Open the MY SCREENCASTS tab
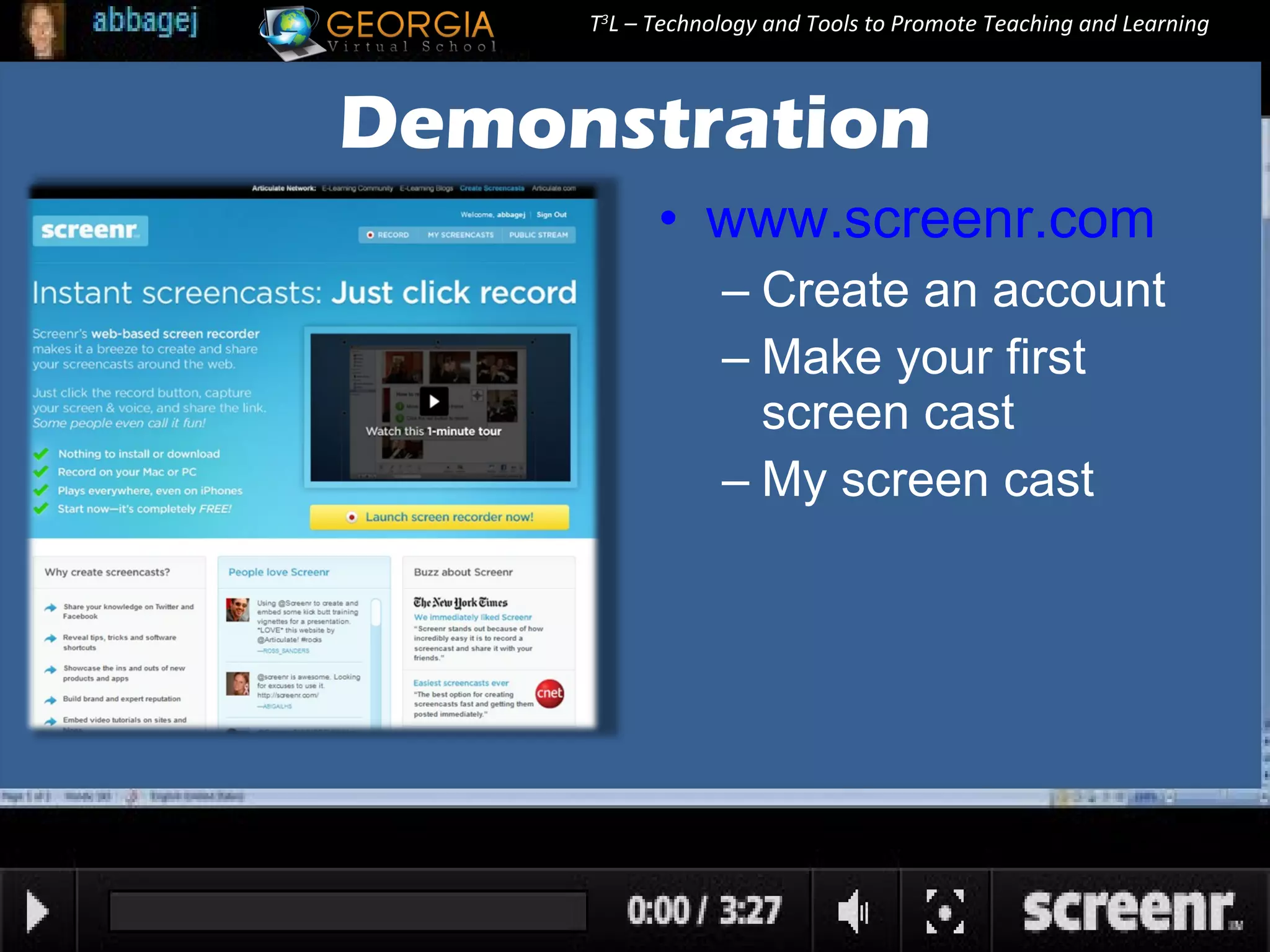 coord(460,235)
